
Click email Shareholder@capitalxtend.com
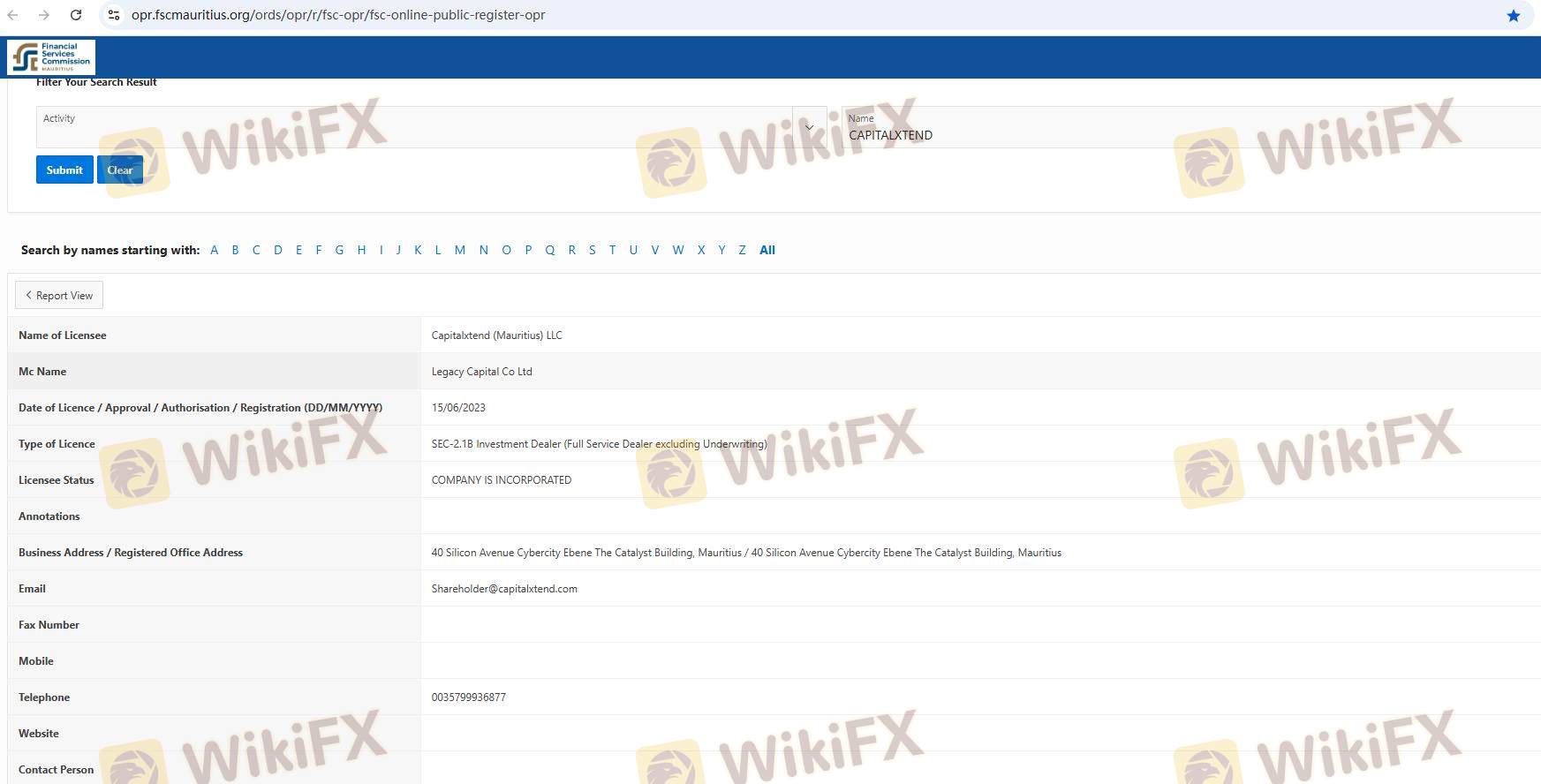[x=504, y=589]
